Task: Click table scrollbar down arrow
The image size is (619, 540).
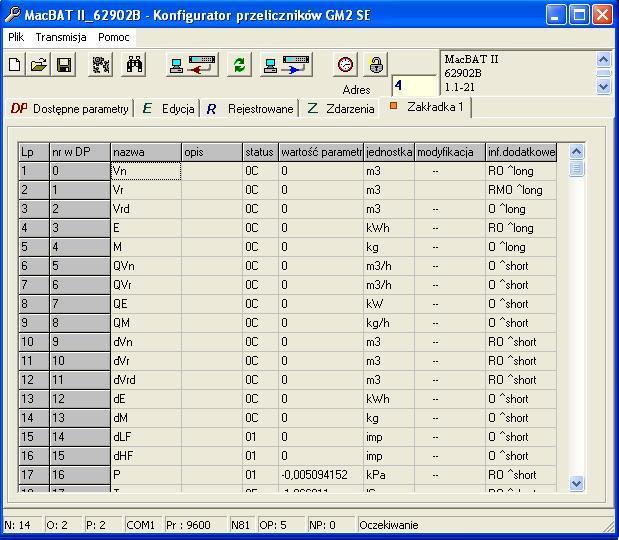Action: point(576,483)
